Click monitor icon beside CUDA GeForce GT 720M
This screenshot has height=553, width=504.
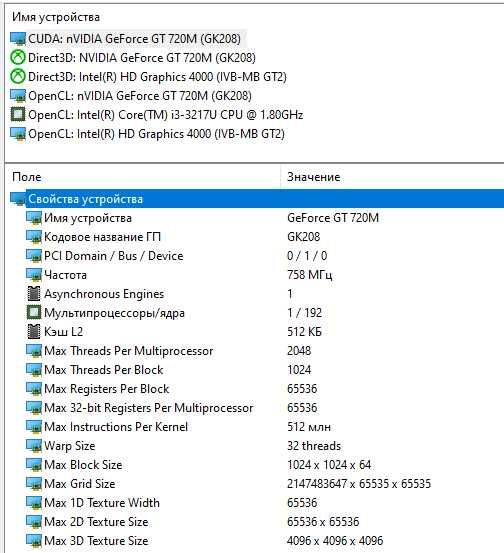point(18,39)
